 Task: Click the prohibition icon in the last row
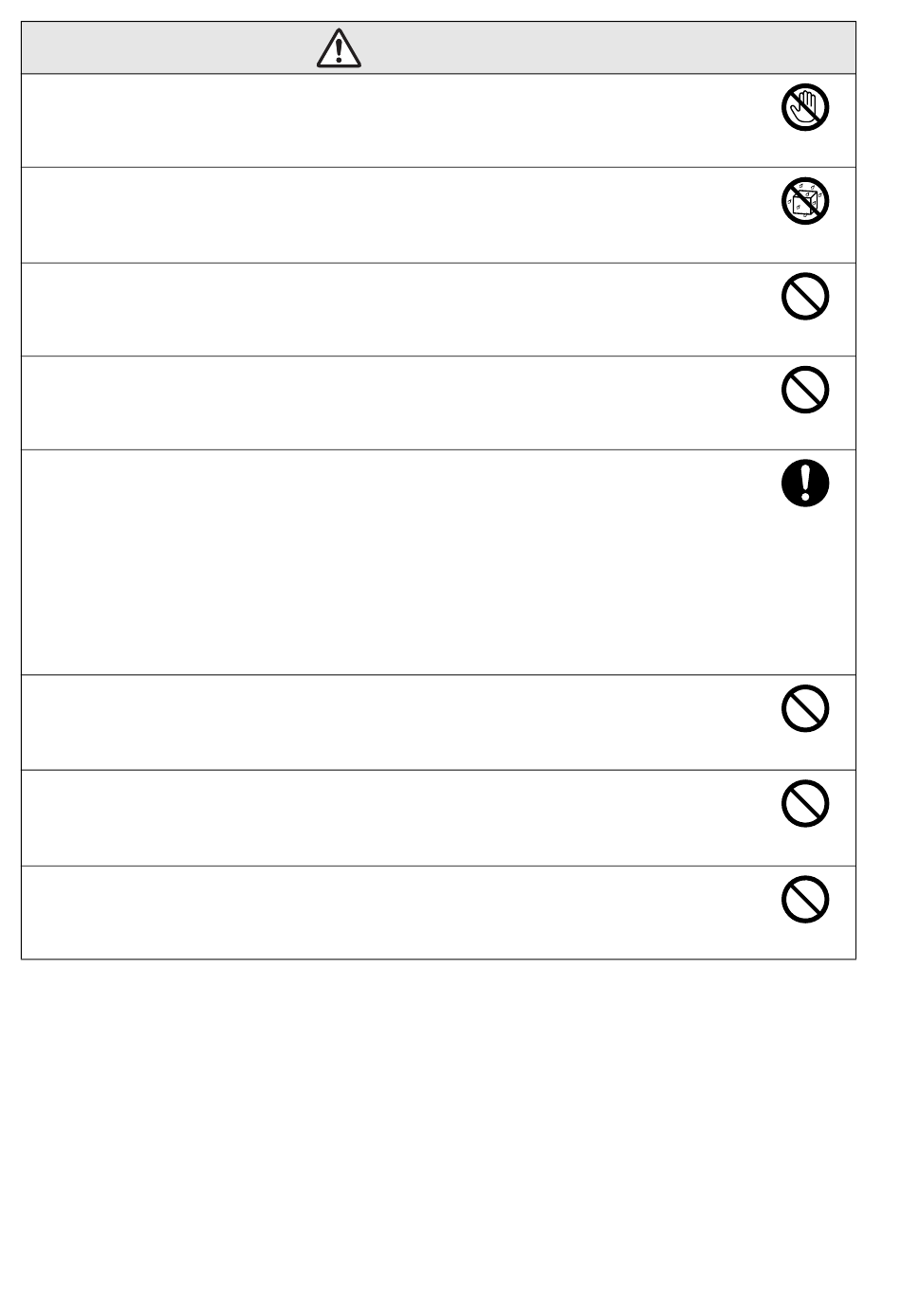(x=805, y=899)
